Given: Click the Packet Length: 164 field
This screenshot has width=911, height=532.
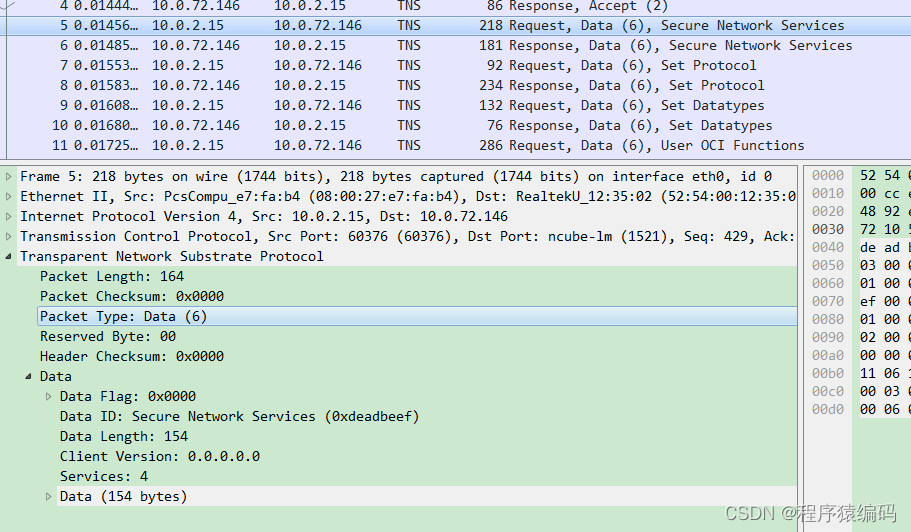Looking at the screenshot, I should pyautogui.click(x=112, y=276).
